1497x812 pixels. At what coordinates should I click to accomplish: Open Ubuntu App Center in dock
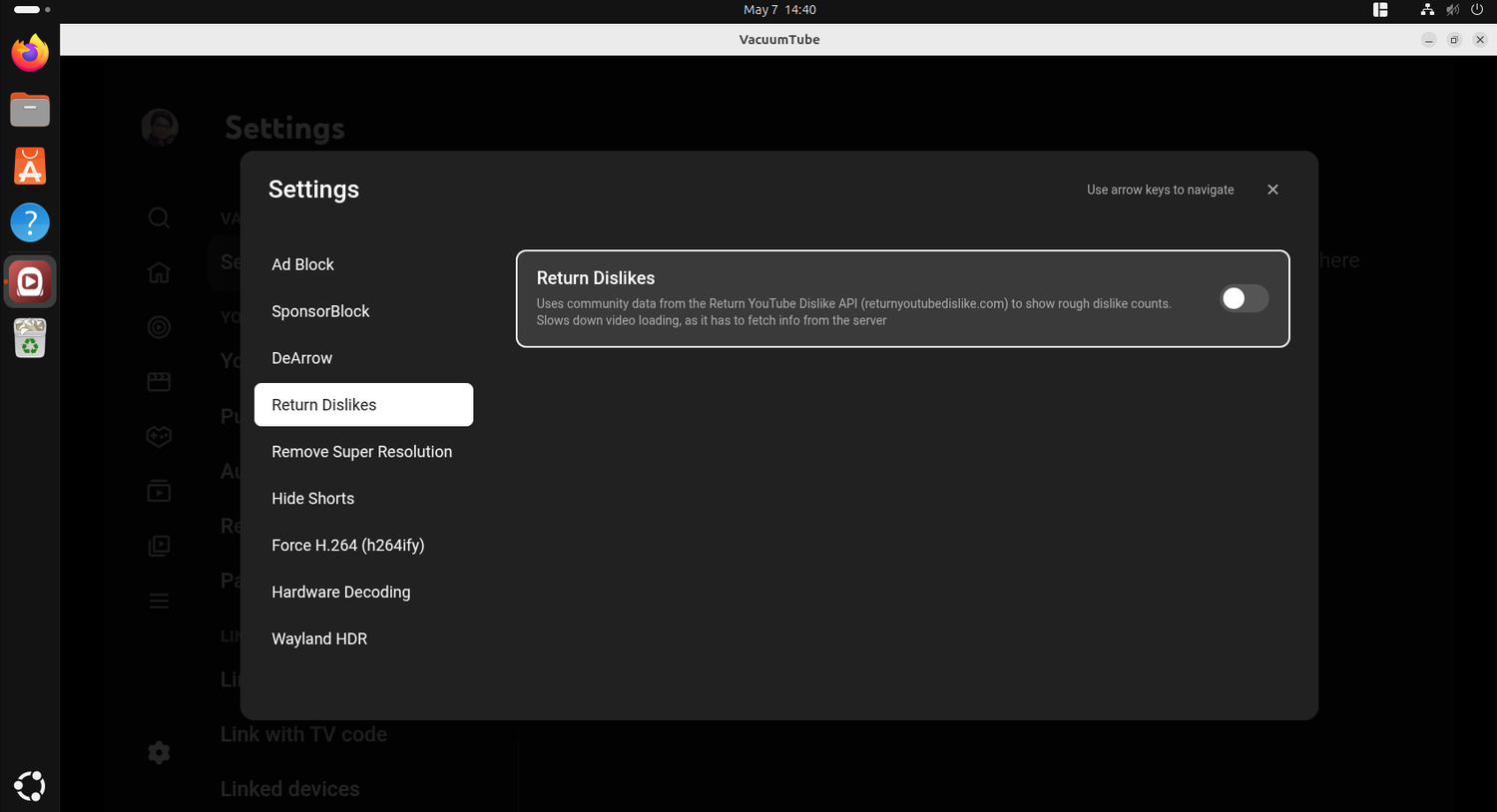click(30, 166)
